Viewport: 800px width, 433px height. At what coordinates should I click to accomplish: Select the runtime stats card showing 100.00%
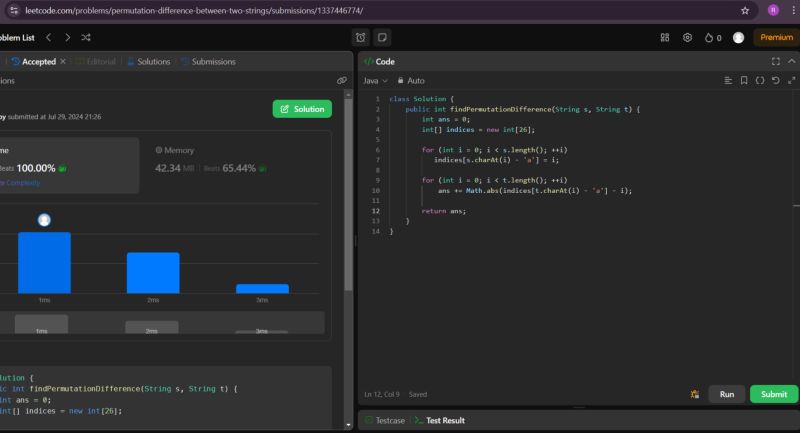tap(69, 165)
